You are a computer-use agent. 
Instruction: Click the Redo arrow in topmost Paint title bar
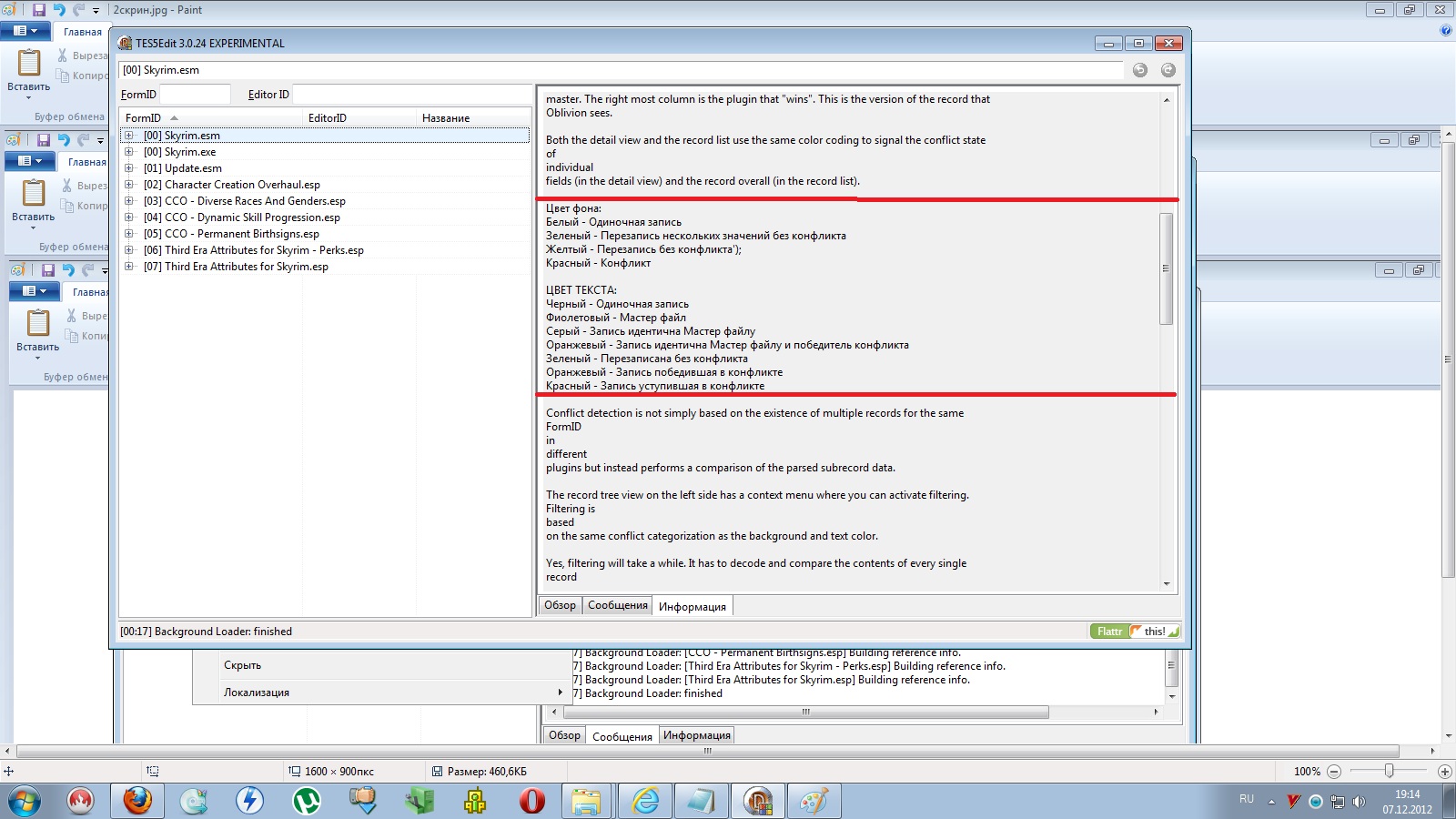click(79, 10)
